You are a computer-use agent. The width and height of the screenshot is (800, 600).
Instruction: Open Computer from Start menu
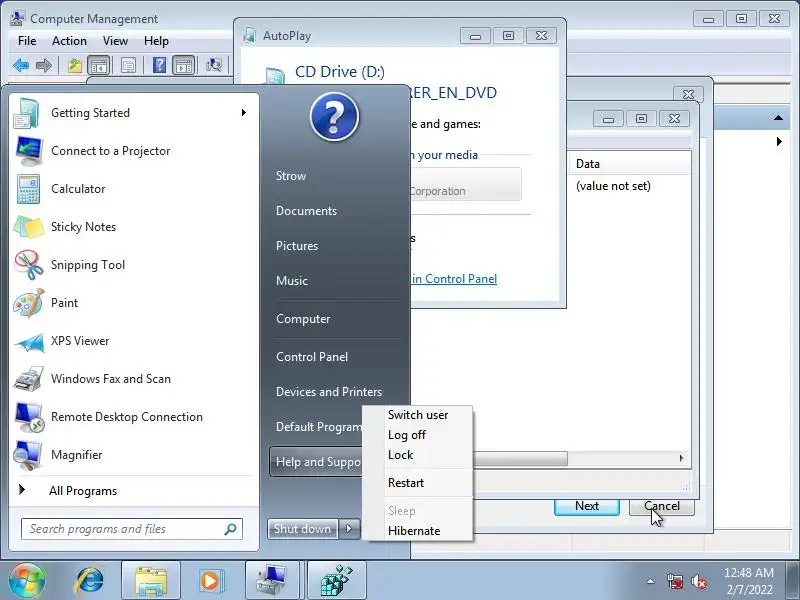(x=303, y=319)
